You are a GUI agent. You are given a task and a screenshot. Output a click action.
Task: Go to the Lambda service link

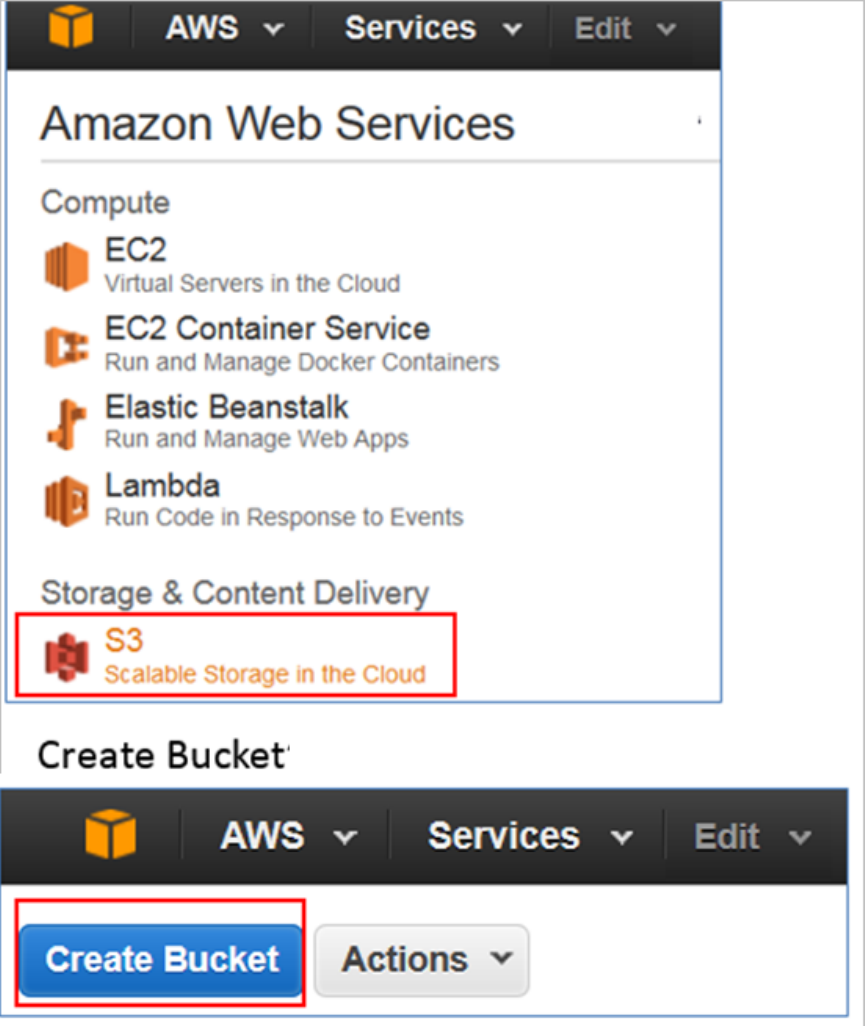(162, 486)
